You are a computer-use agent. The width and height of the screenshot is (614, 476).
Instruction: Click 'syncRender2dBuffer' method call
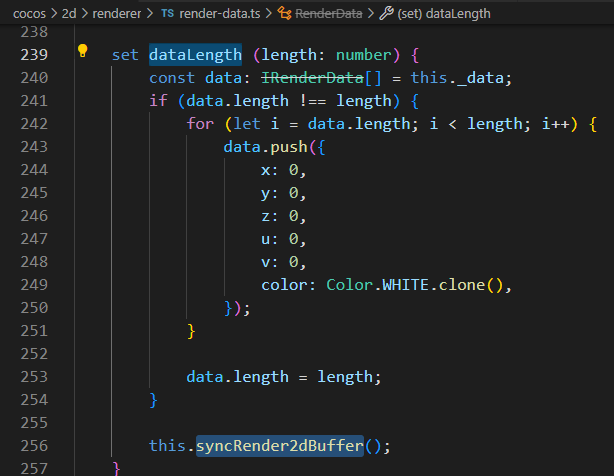pos(280,446)
